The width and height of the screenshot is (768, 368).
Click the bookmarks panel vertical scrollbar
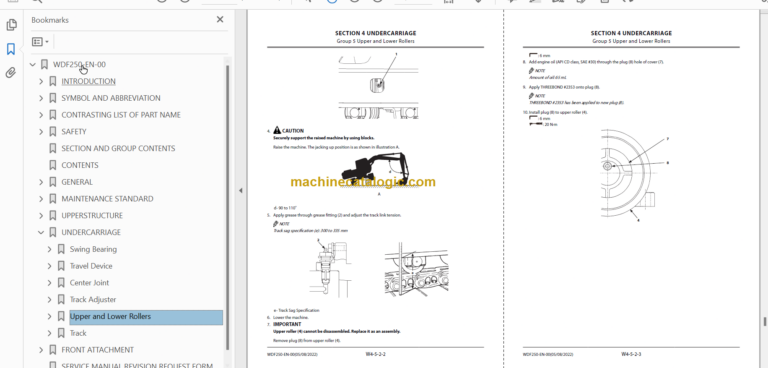click(227, 207)
